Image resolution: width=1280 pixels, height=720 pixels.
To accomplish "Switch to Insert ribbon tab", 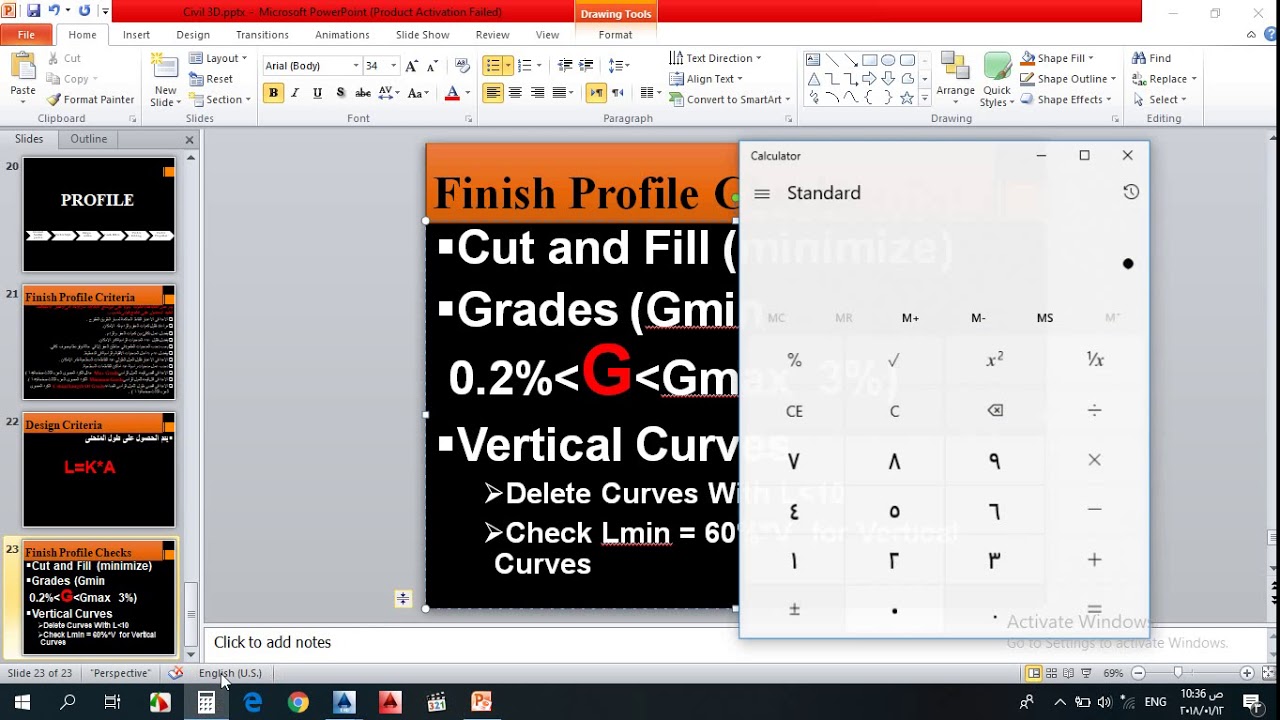I will tap(136, 35).
